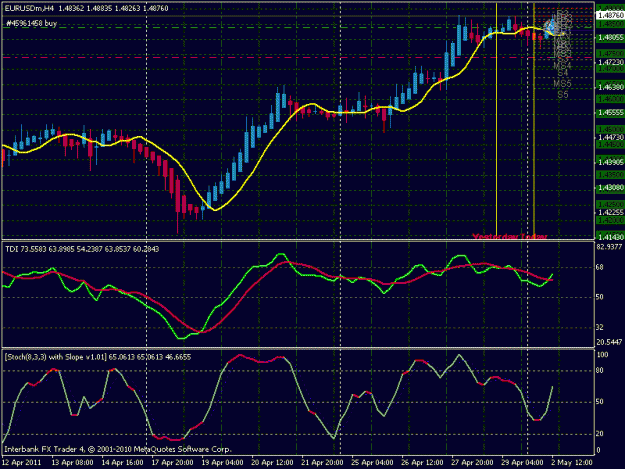Click the 1.48055 price scale label
This screenshot has width=625, height=469.
610,37
